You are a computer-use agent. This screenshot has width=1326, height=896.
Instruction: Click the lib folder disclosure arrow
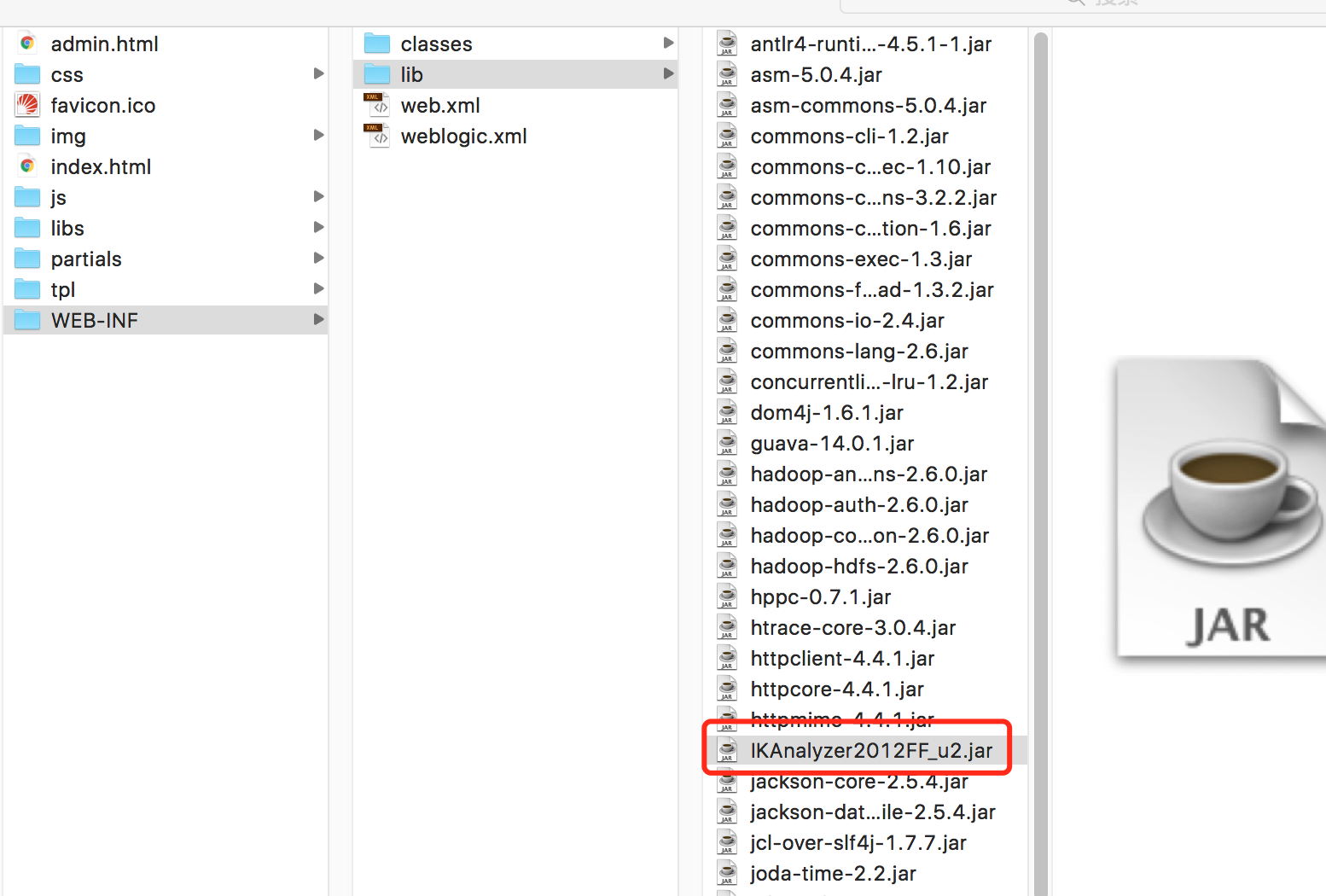pyautogui.click(x=668, y=73)
